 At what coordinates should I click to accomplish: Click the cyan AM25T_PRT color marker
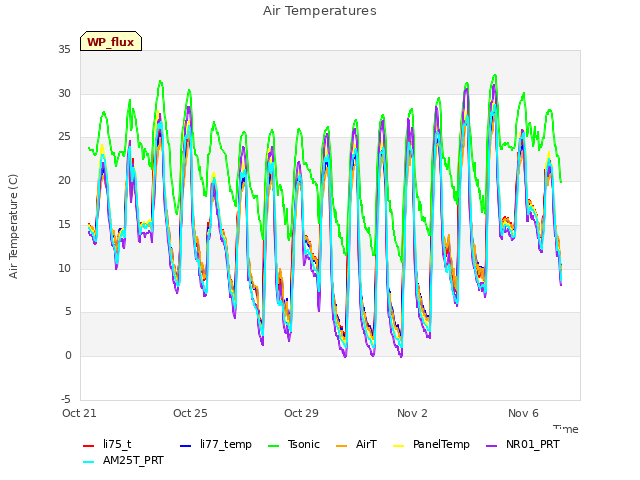click(88, 462)
